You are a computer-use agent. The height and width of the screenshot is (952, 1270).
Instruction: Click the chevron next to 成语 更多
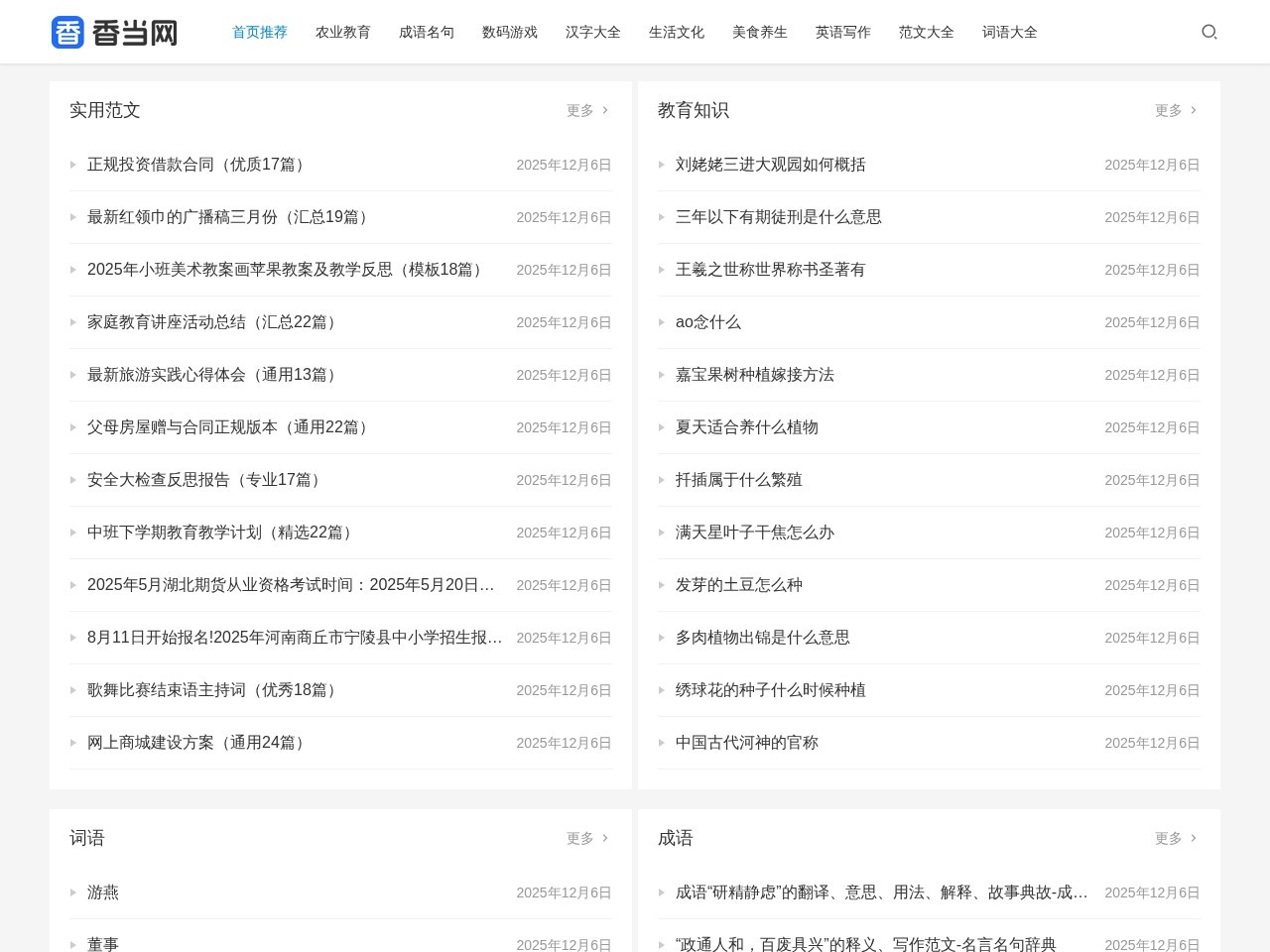1194,838
